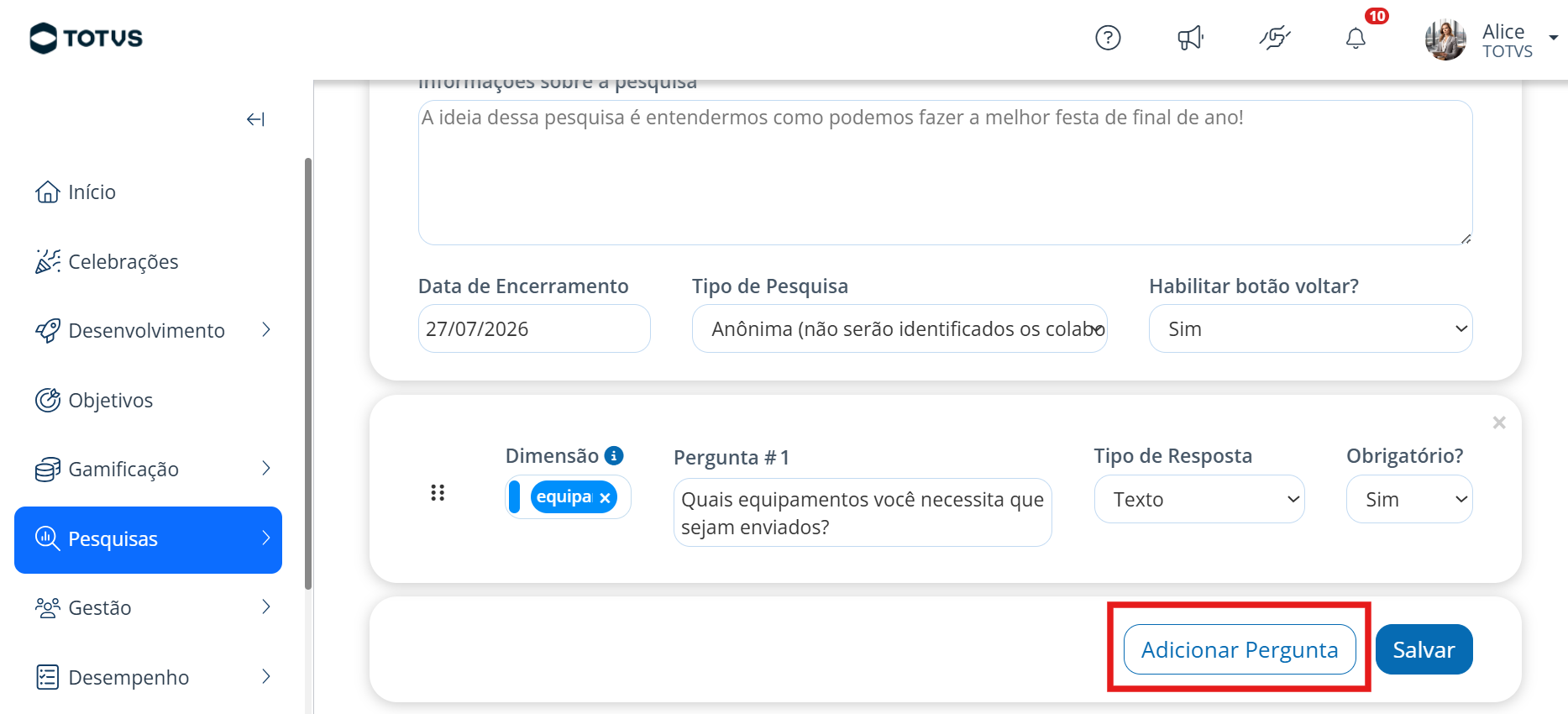The height and width of the screenshot is (714, 1568).
Task: Open the Habilitar botão voltar dropdown
Action: [x=1310, y=328]
